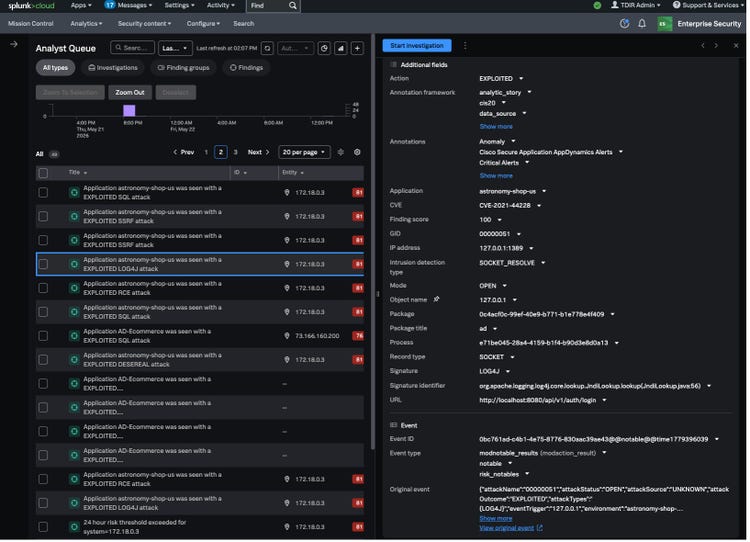
Task: Expand CVE-2021-44228 value dropdown
Action: click(540, 206)
